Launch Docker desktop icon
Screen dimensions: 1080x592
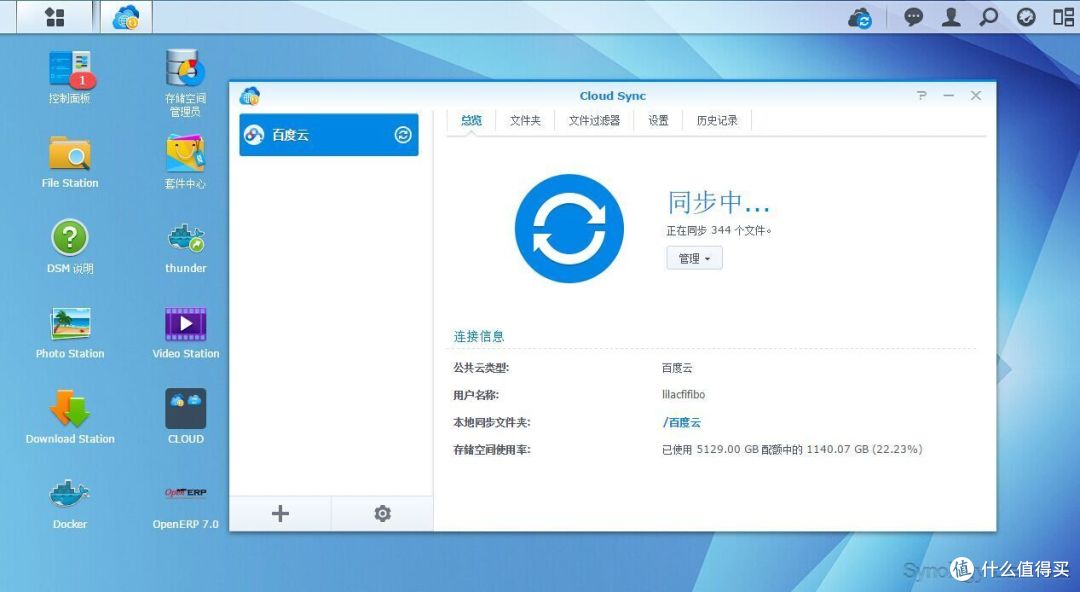click(x=70, y=504)
